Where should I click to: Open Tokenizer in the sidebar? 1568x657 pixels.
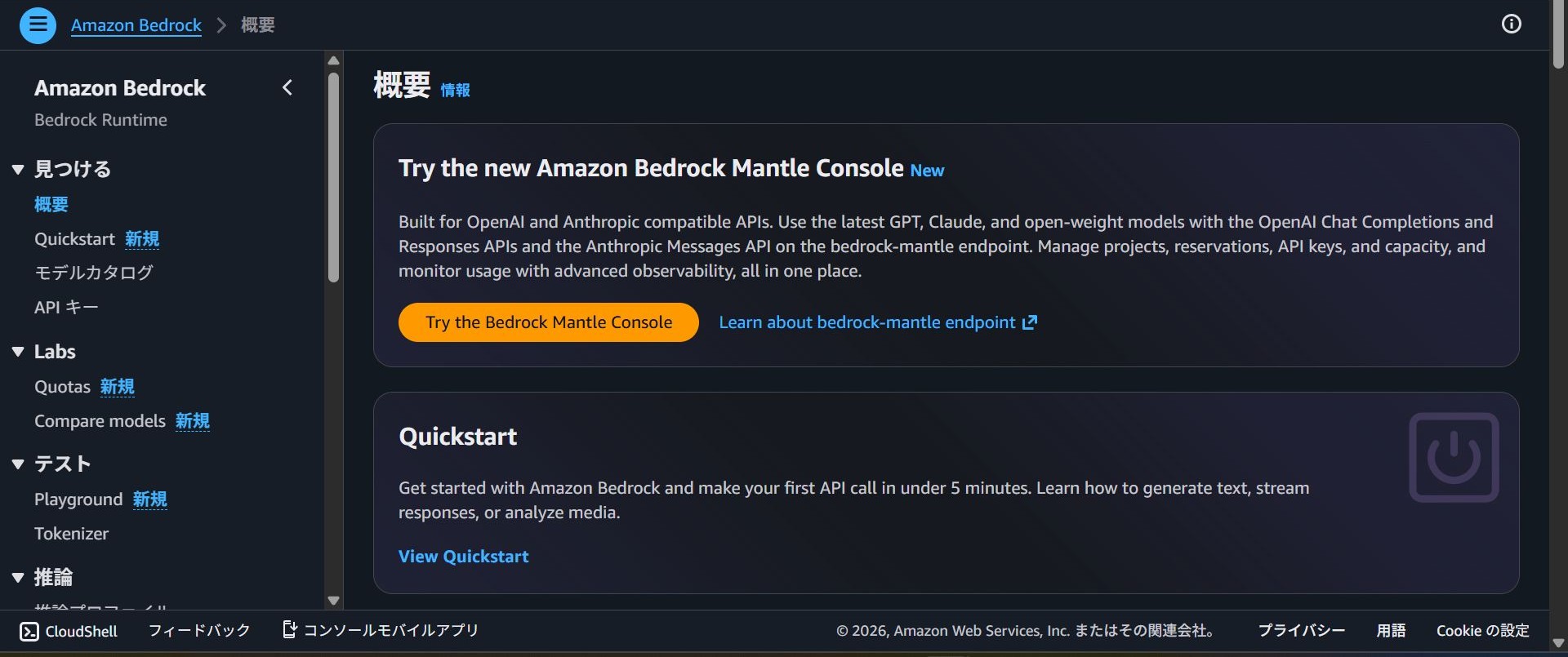point(71,534)
